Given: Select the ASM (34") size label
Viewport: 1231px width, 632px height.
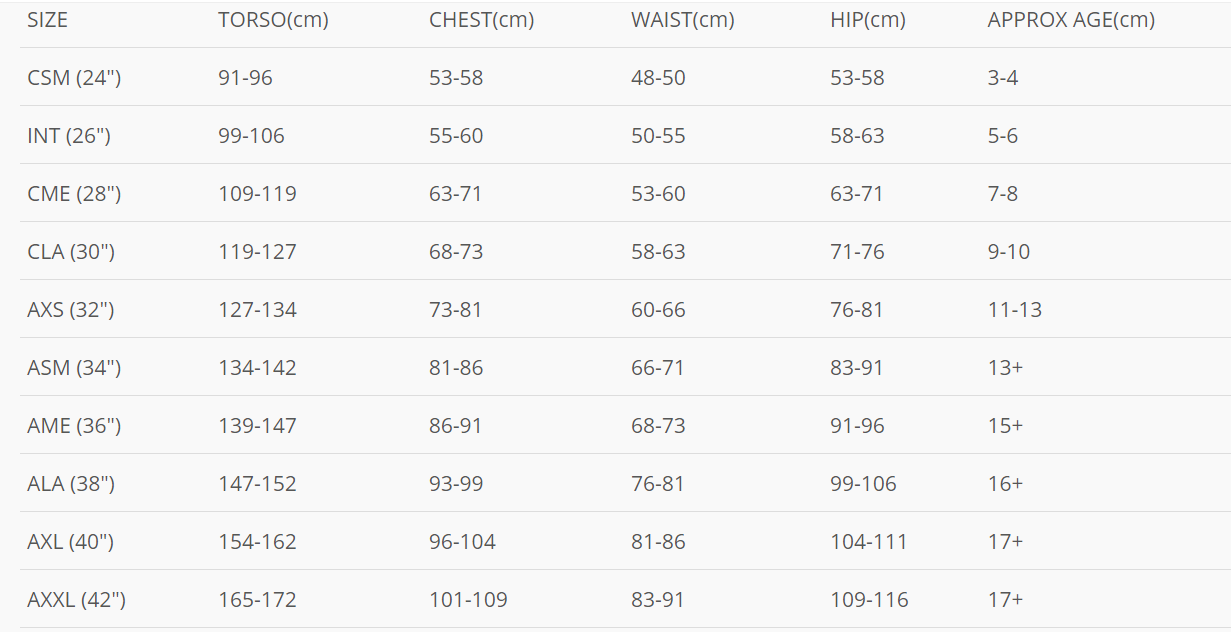Looking at the screenshot, I should click(x=74, y=368).
